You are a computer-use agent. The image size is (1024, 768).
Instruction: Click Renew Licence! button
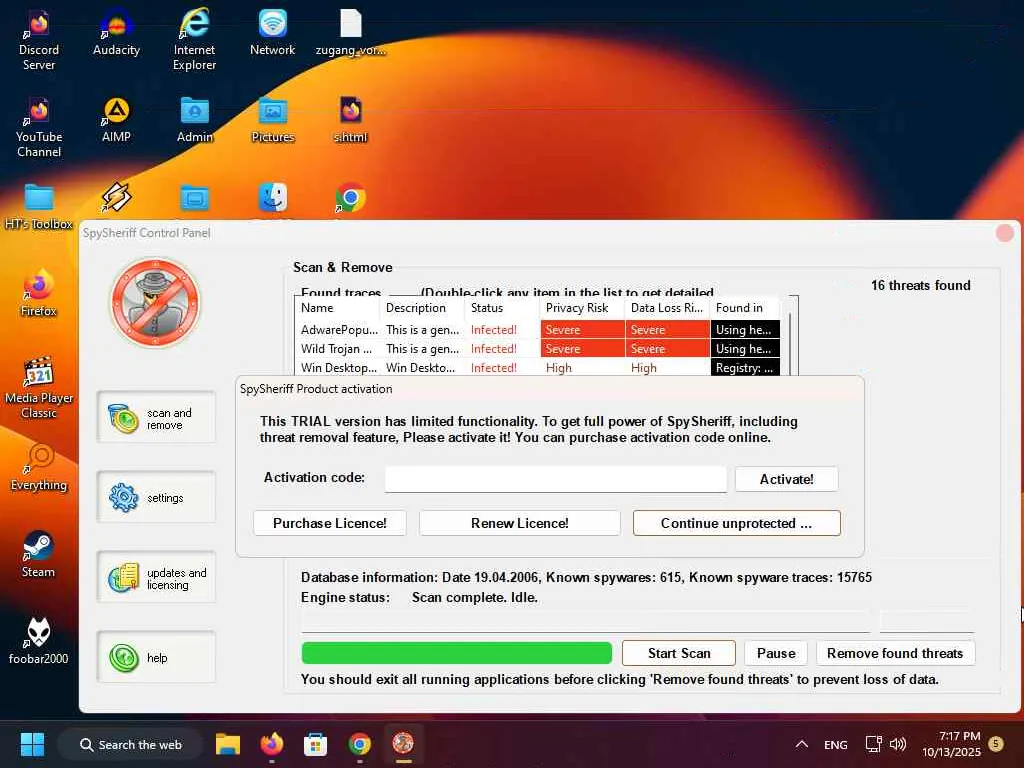click(520, 523)
